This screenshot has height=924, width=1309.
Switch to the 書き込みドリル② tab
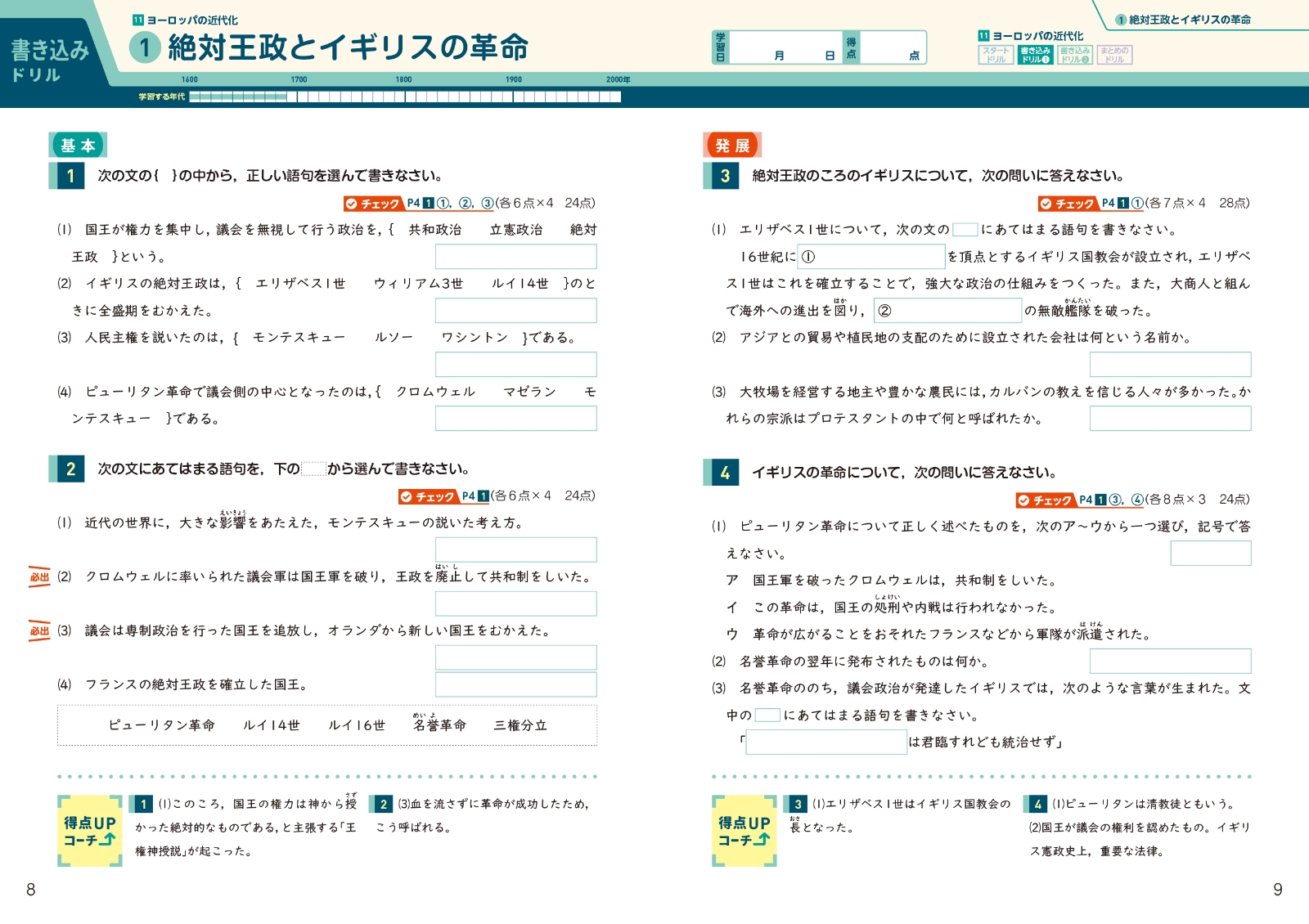click(x=1074, y=55)
